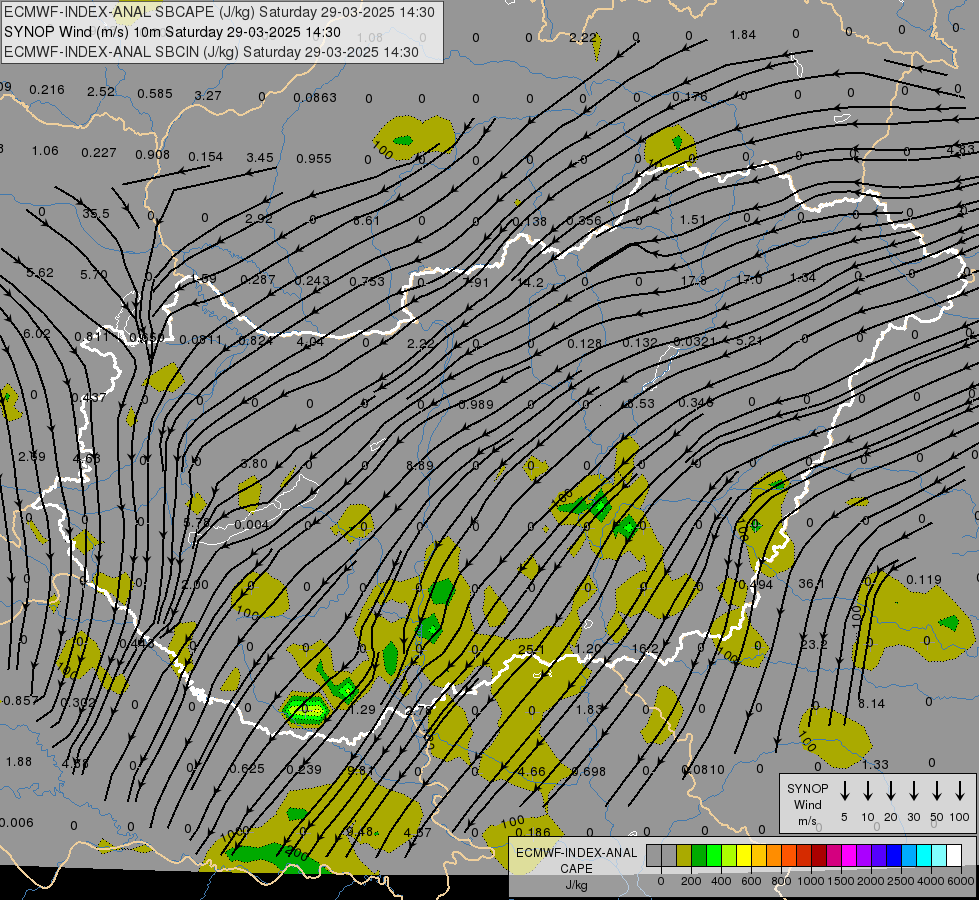Image resolution: width=979 pixels, height=900 pixels.
Task: Click the map value 0.955
Action: tap(313, 159)
